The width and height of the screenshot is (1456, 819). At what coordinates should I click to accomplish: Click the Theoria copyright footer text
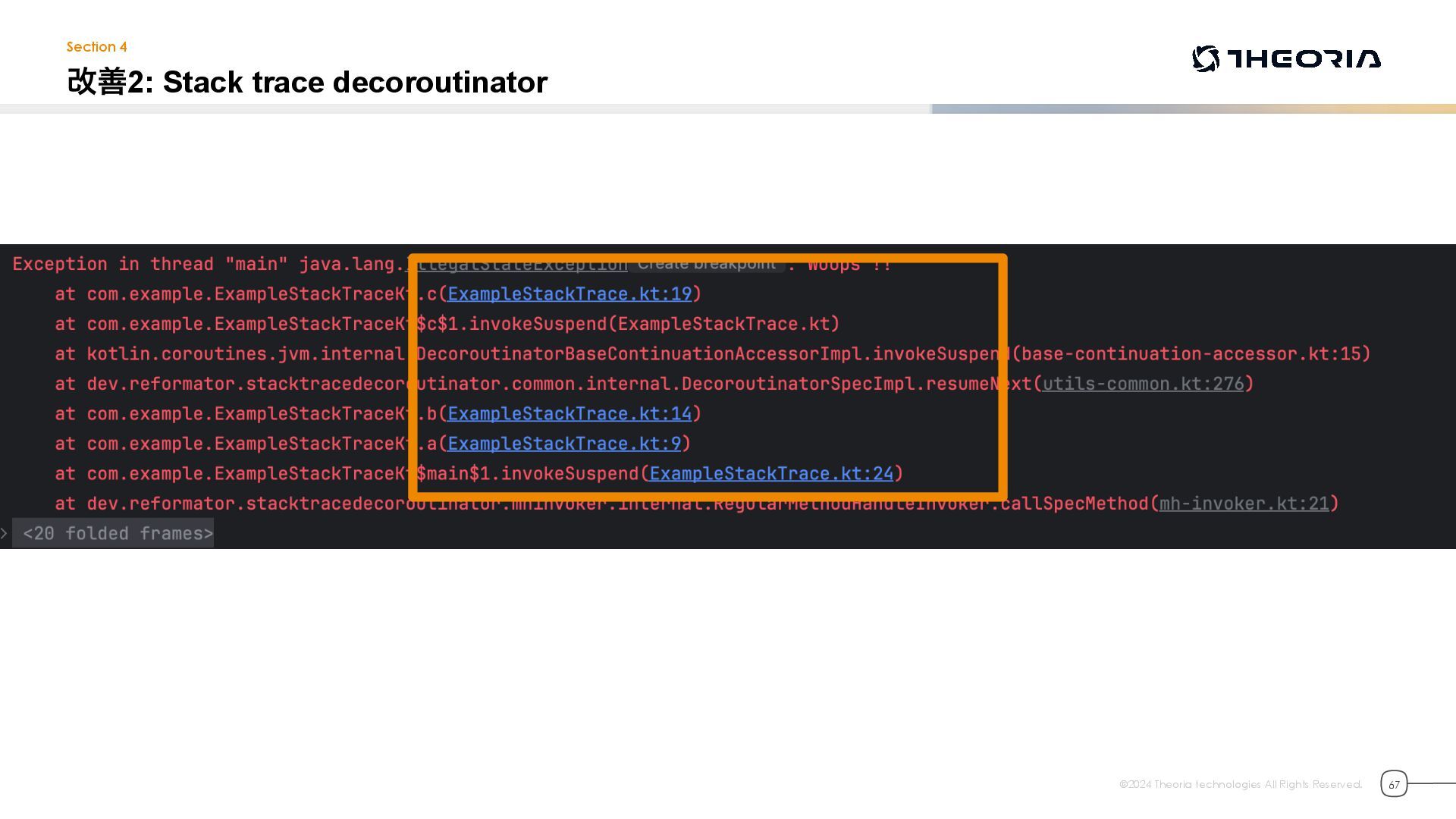1240,784
